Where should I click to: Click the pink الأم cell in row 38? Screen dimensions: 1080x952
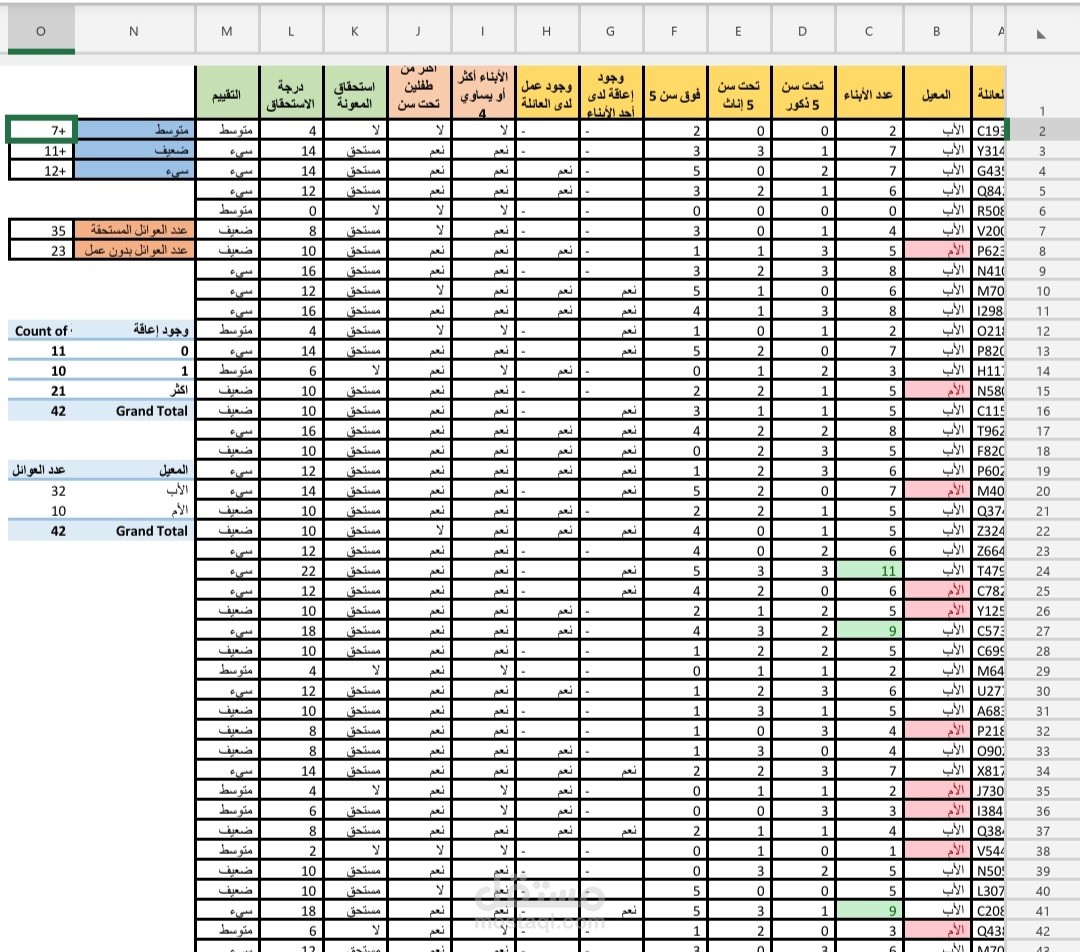pos(936,850)
